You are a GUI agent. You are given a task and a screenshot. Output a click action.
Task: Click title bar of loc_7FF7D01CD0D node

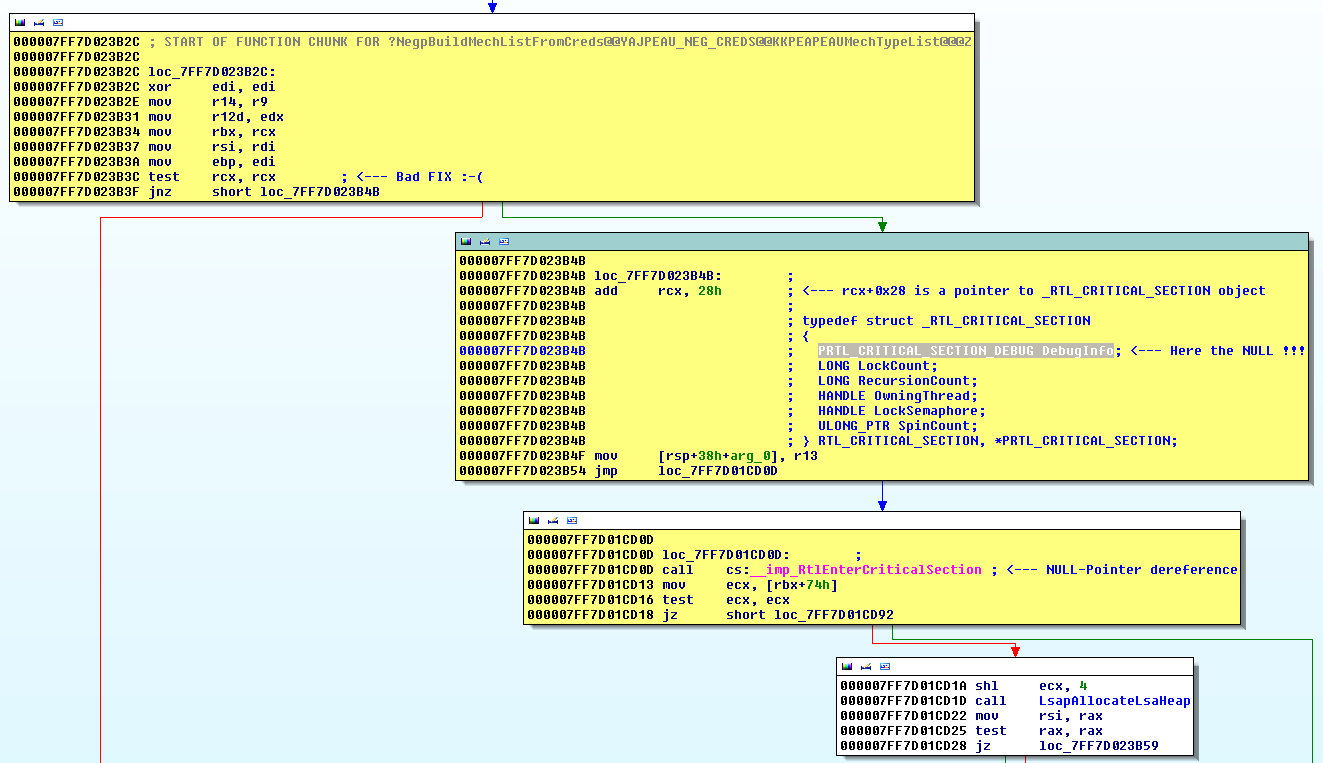coord(882,520)
